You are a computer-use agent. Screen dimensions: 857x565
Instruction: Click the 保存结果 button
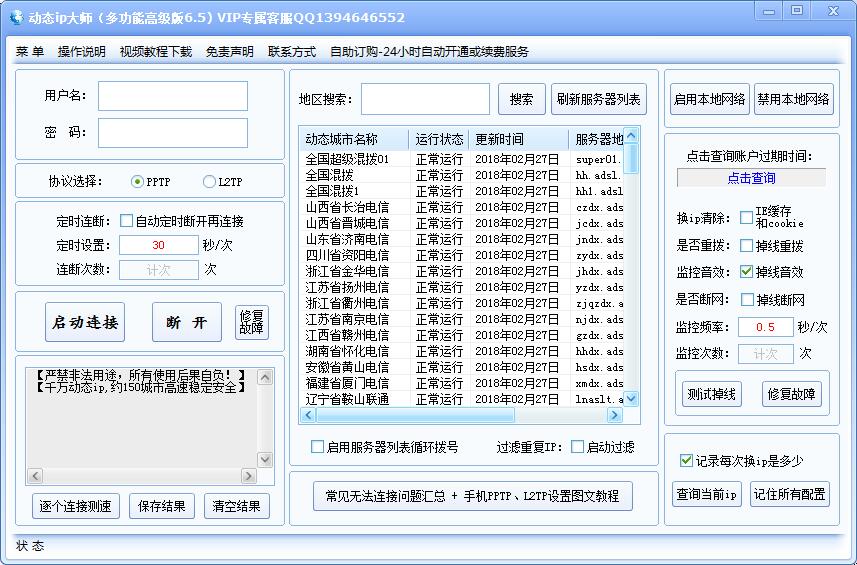click(x=161, y=506)
